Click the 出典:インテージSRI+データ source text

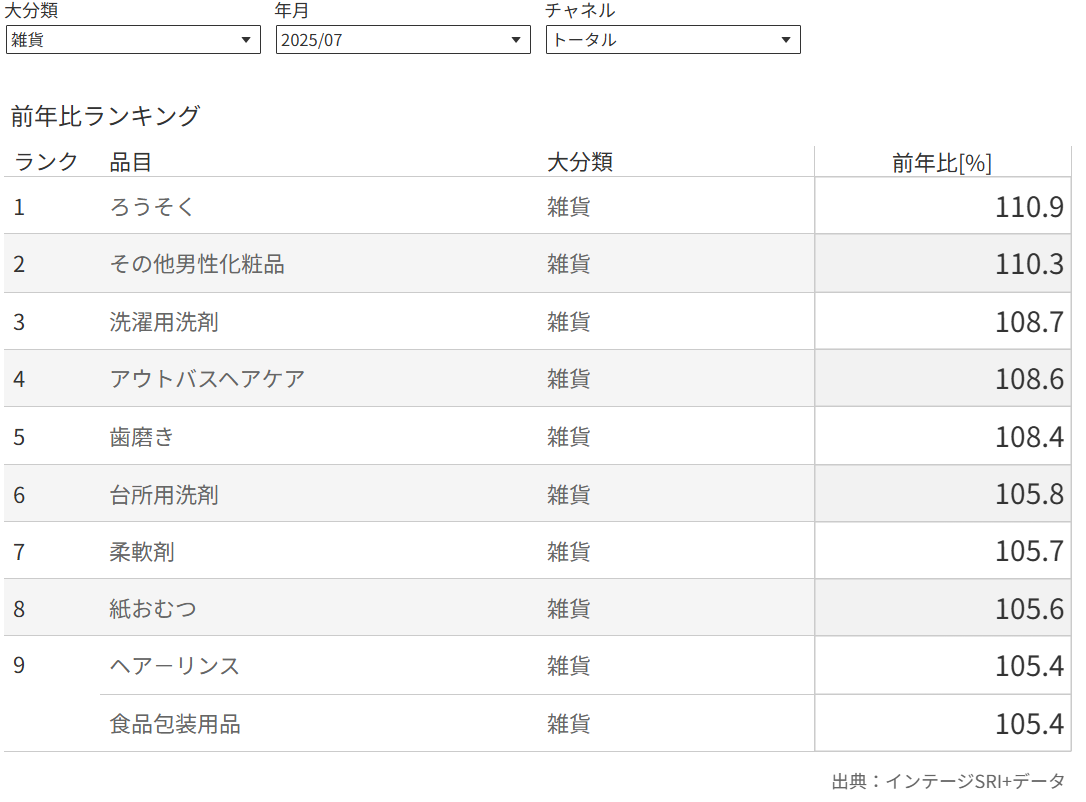pos(948,781)
